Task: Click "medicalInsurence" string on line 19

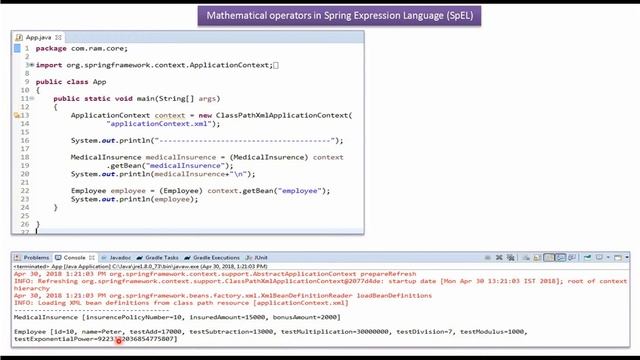Action: (x=185, y=166)
